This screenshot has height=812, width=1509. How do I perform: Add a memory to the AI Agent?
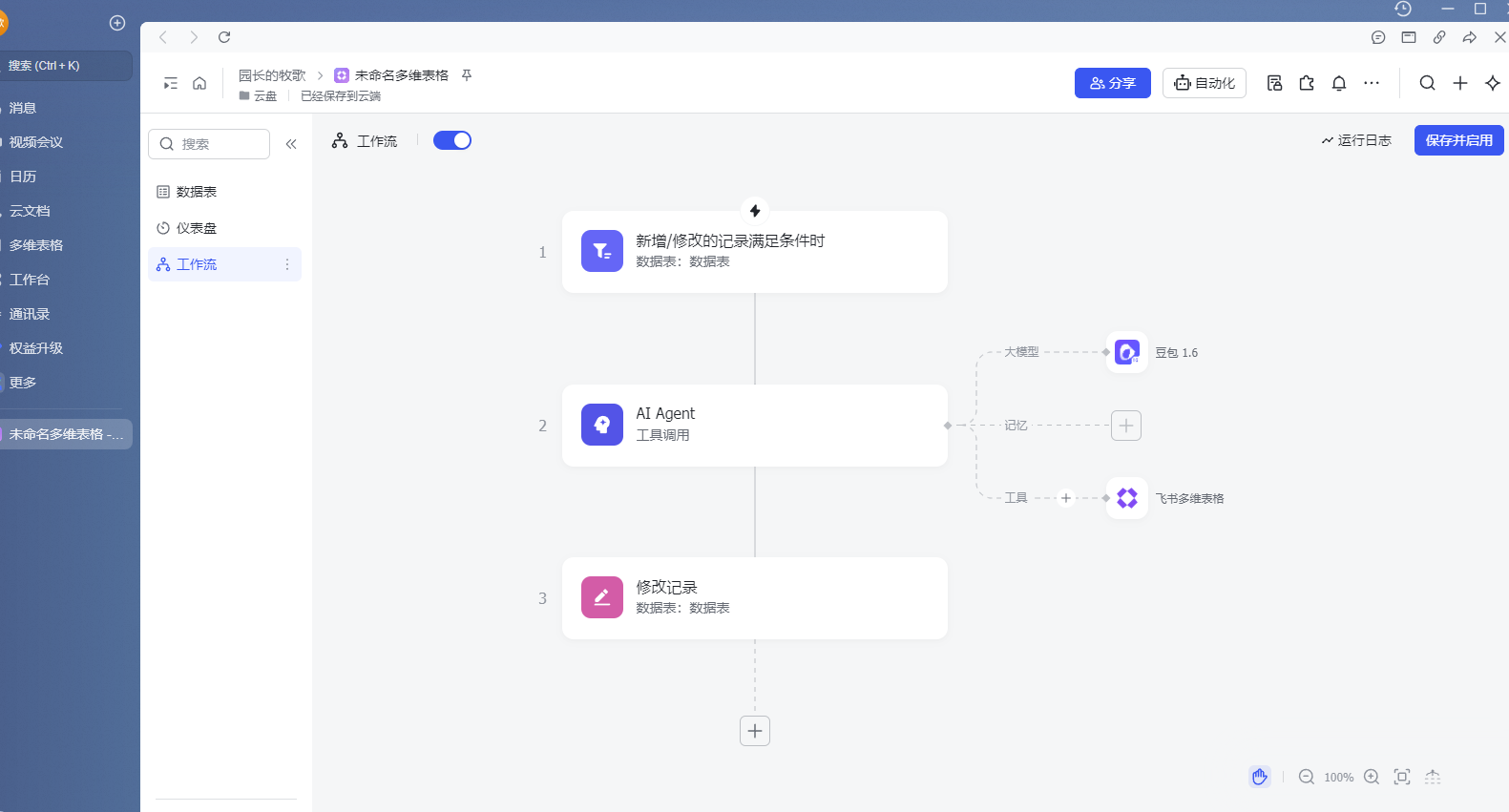(x=1126, y=426)
